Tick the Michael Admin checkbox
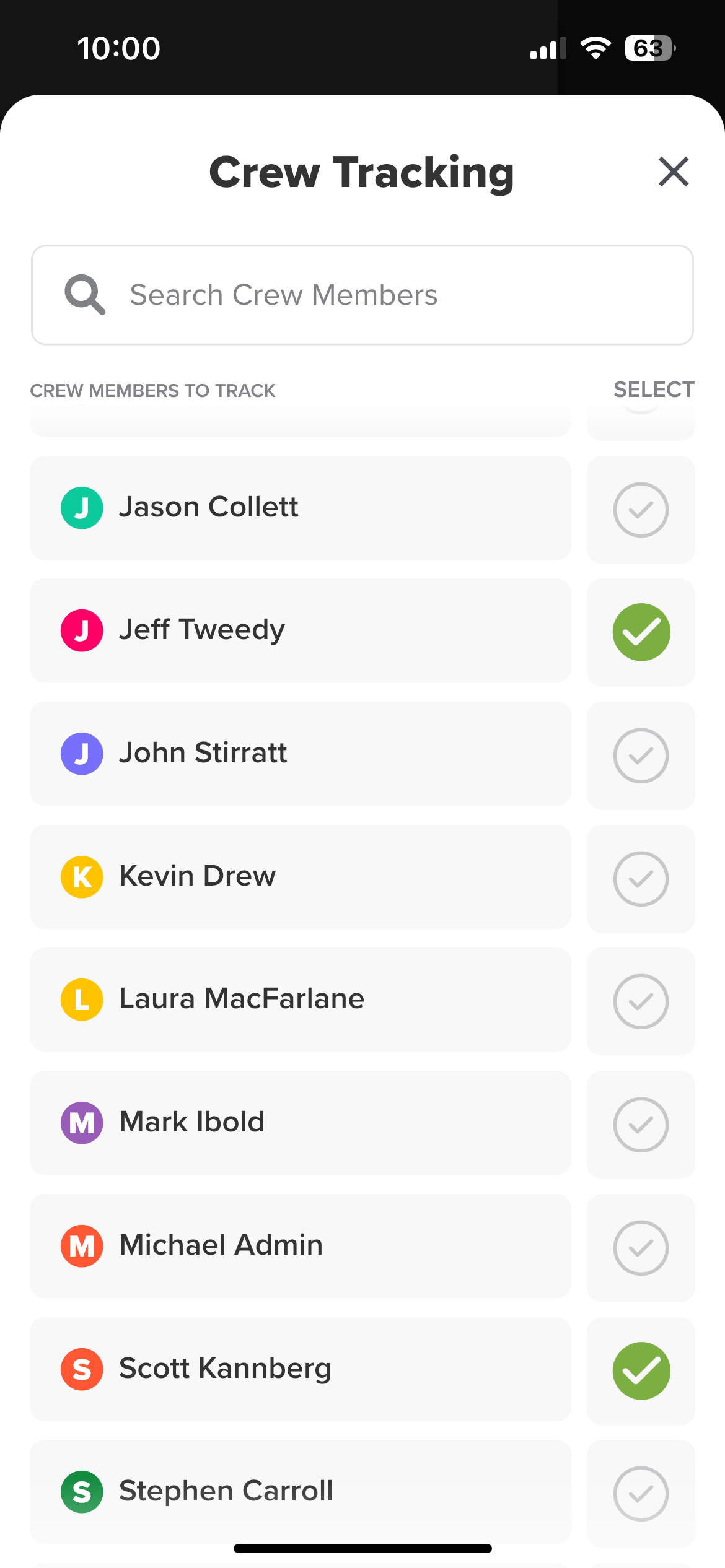The height and width of the screenshot is (1568, 725). coord(641,1248)
